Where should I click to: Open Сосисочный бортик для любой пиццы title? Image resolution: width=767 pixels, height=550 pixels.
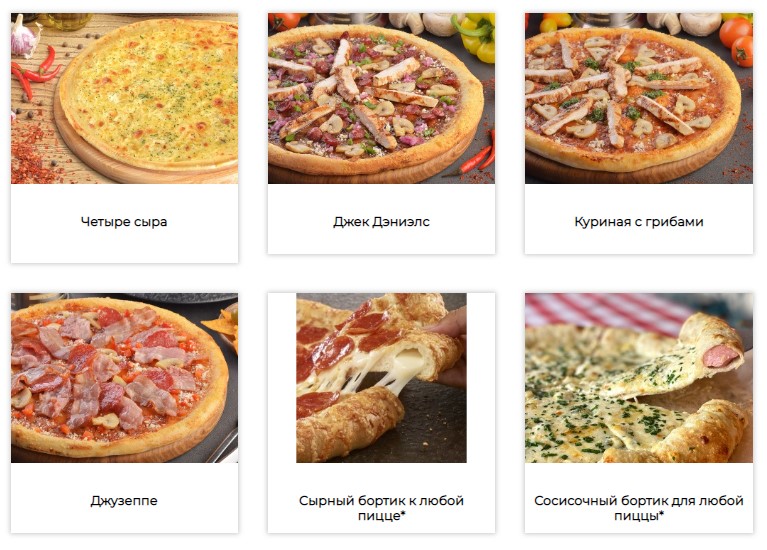639,508
